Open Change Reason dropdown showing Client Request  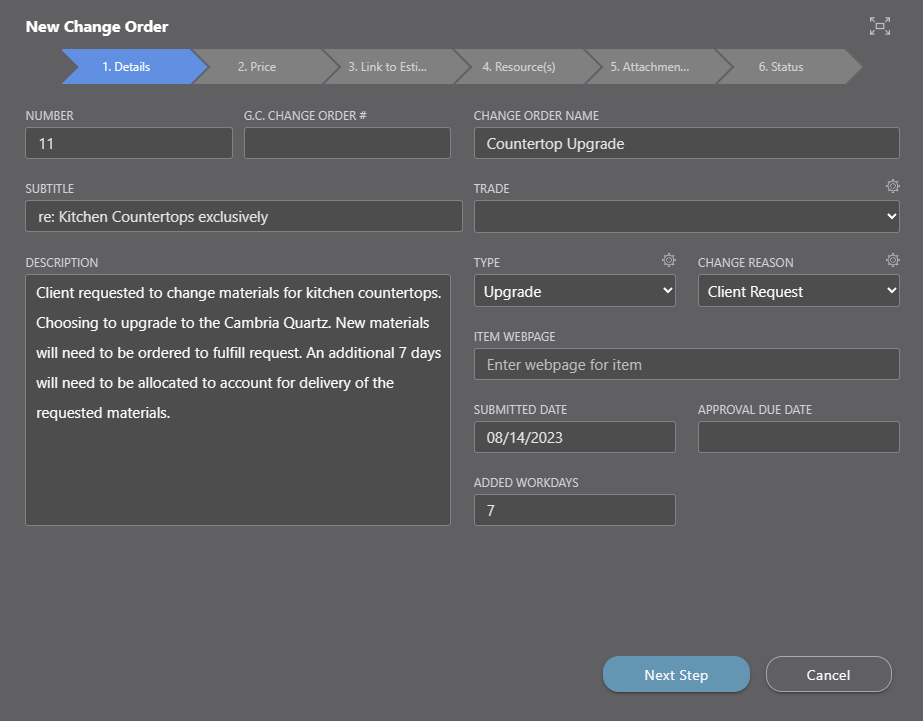(x=798, y=291)
